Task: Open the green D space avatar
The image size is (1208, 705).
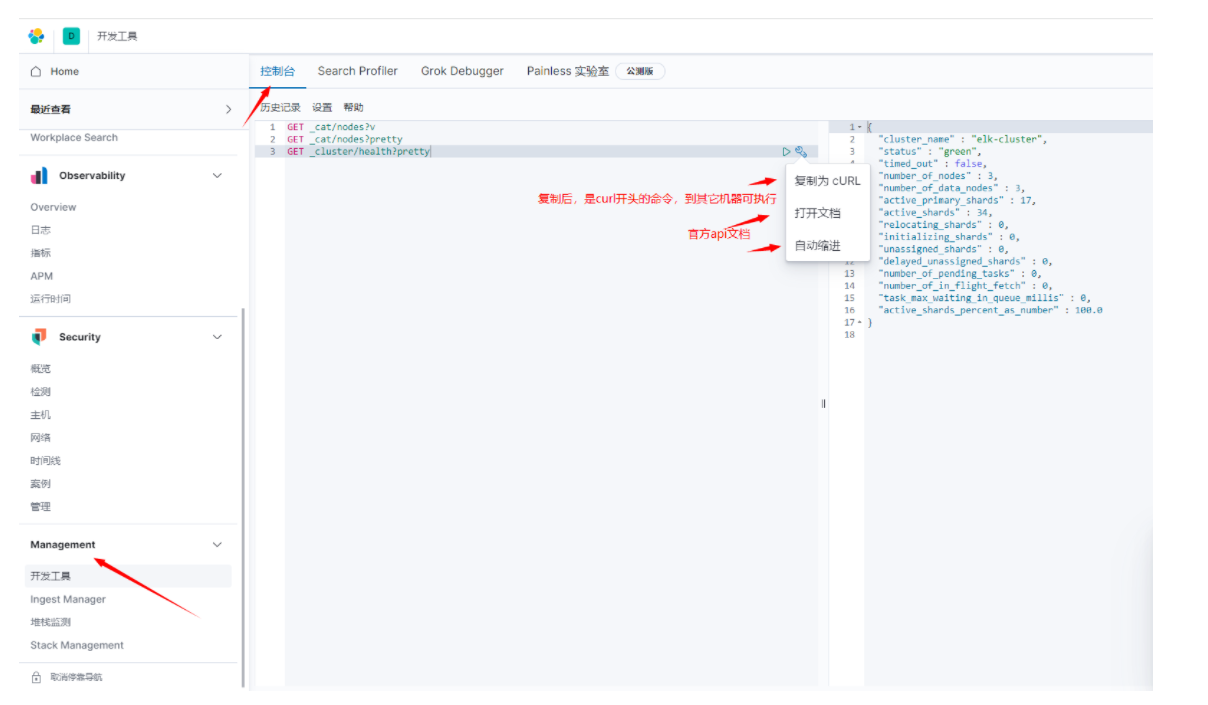Action: 71,36
